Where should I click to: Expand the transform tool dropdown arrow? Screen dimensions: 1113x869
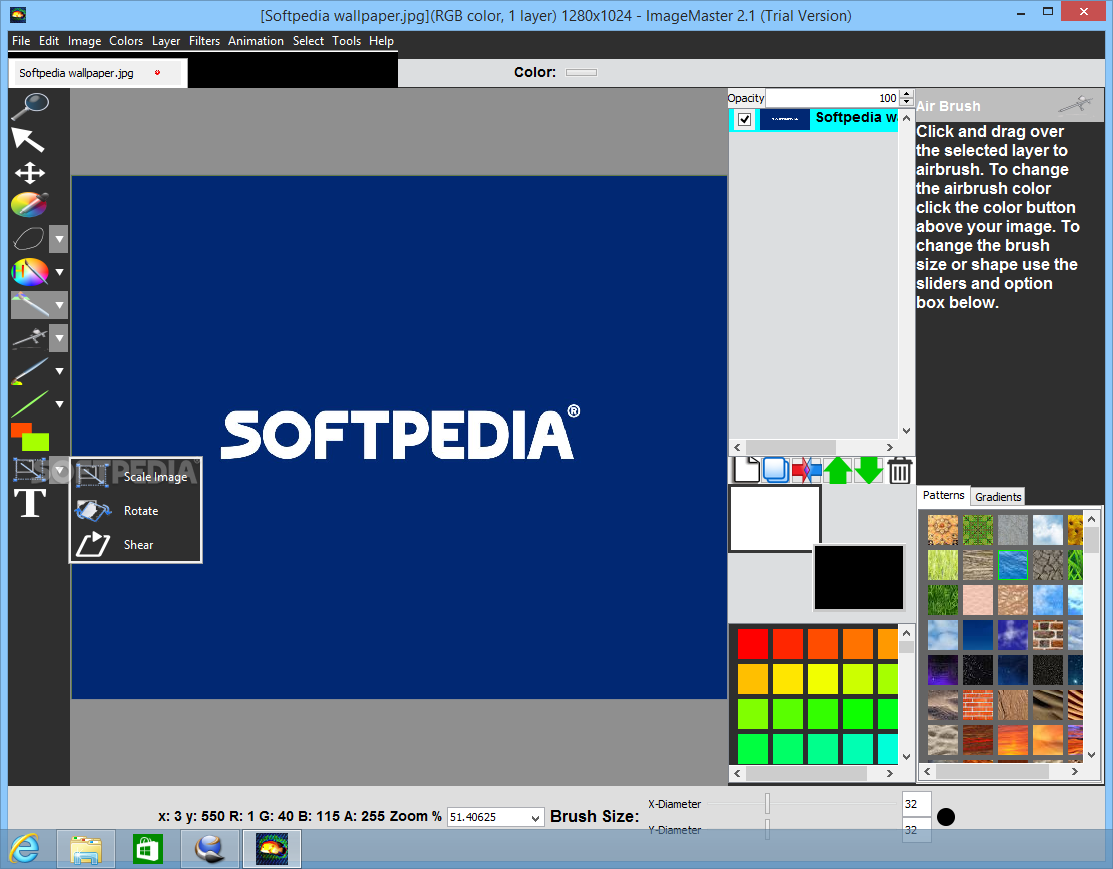60,470
